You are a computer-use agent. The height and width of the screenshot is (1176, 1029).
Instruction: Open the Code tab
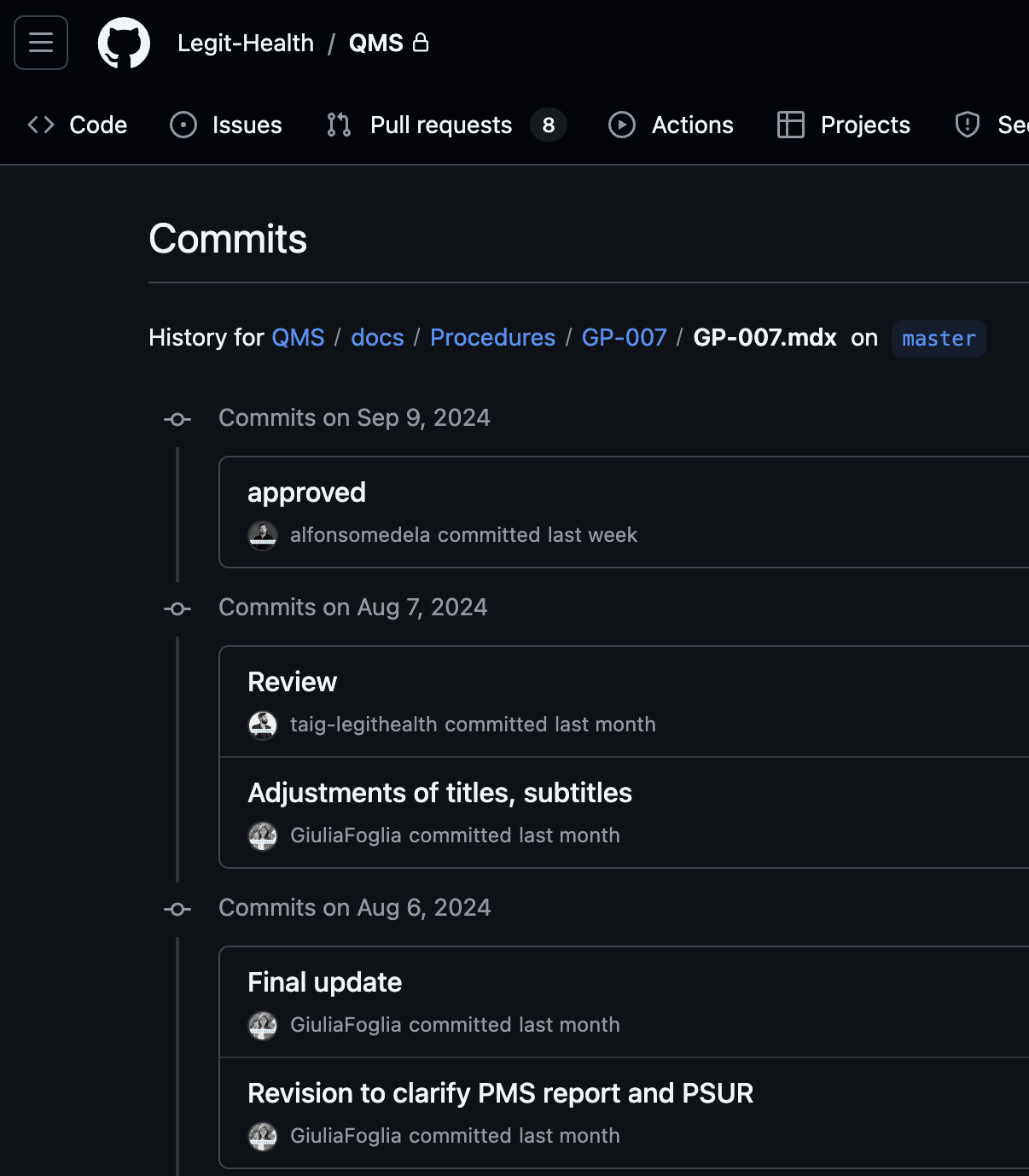pyautogui.click(x=78, y=125)
